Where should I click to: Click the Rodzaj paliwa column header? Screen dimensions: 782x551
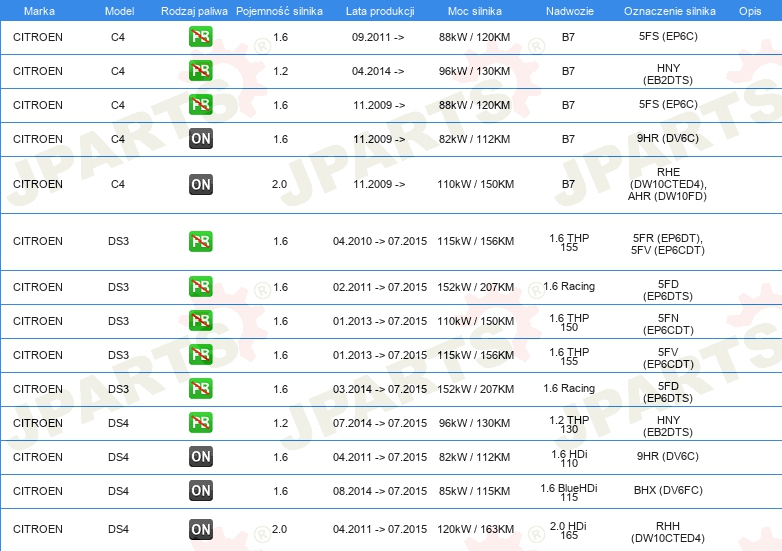(x=193, y=10)
